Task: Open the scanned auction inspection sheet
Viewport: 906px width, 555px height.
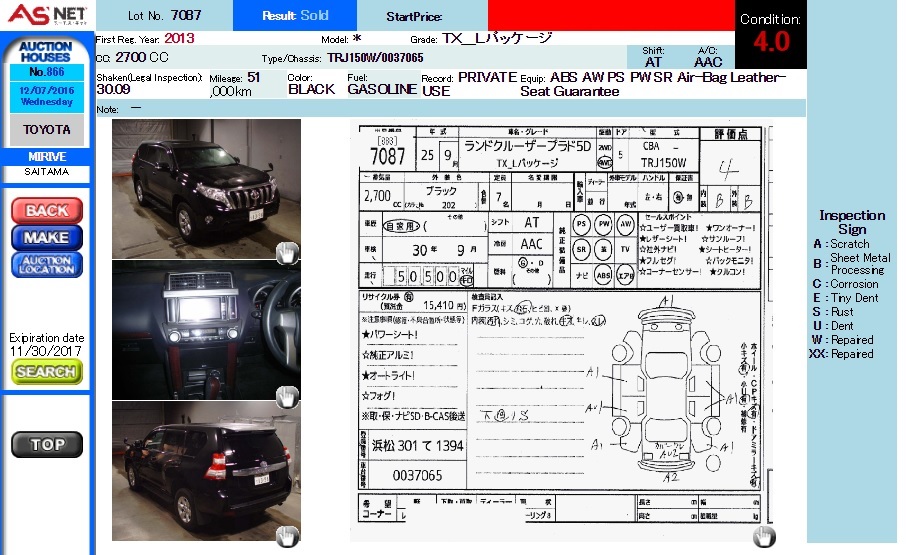Action: (x=561, y=330)
